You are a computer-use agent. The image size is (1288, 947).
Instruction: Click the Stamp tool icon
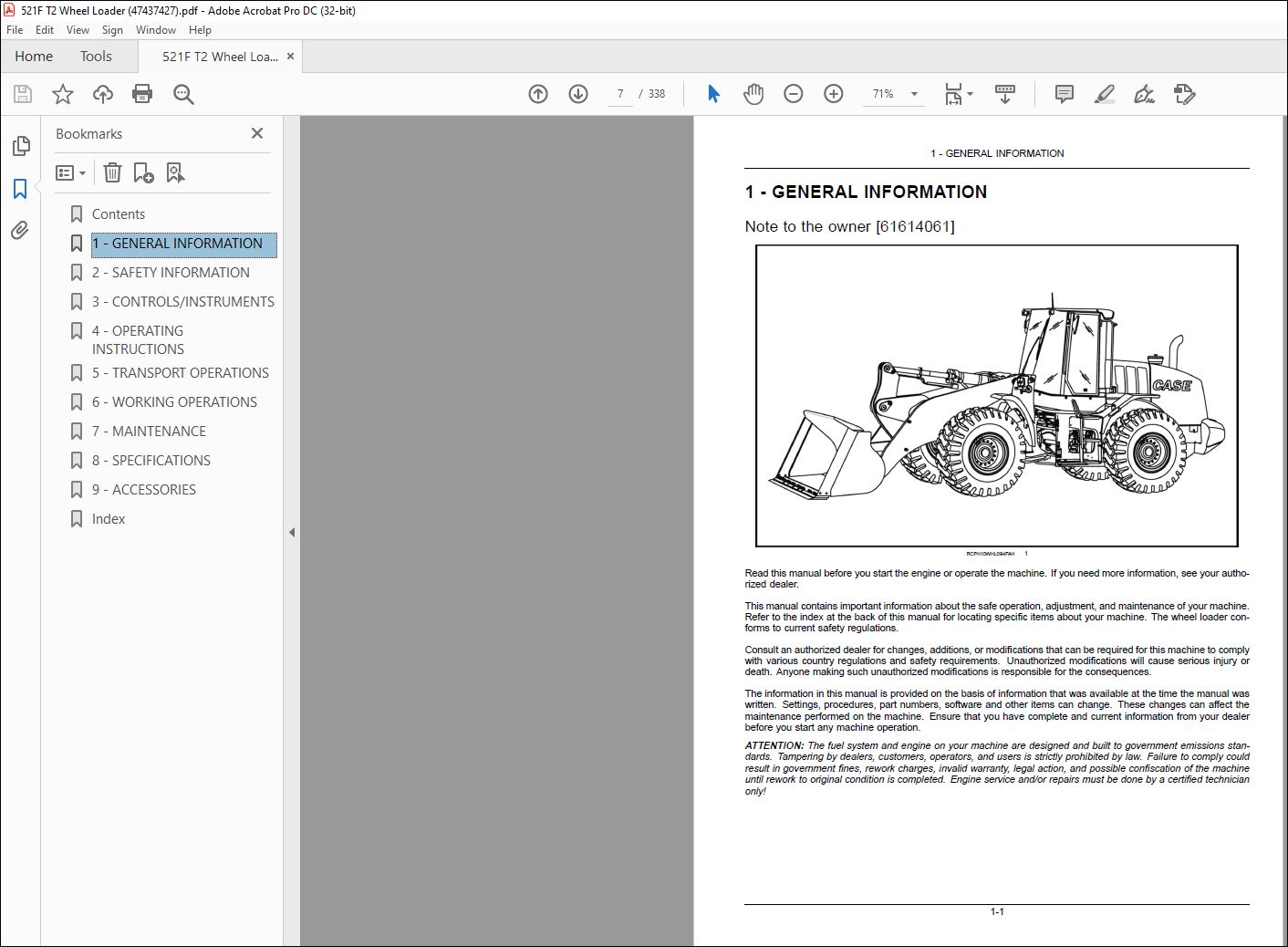click(x=1185, y=94)
